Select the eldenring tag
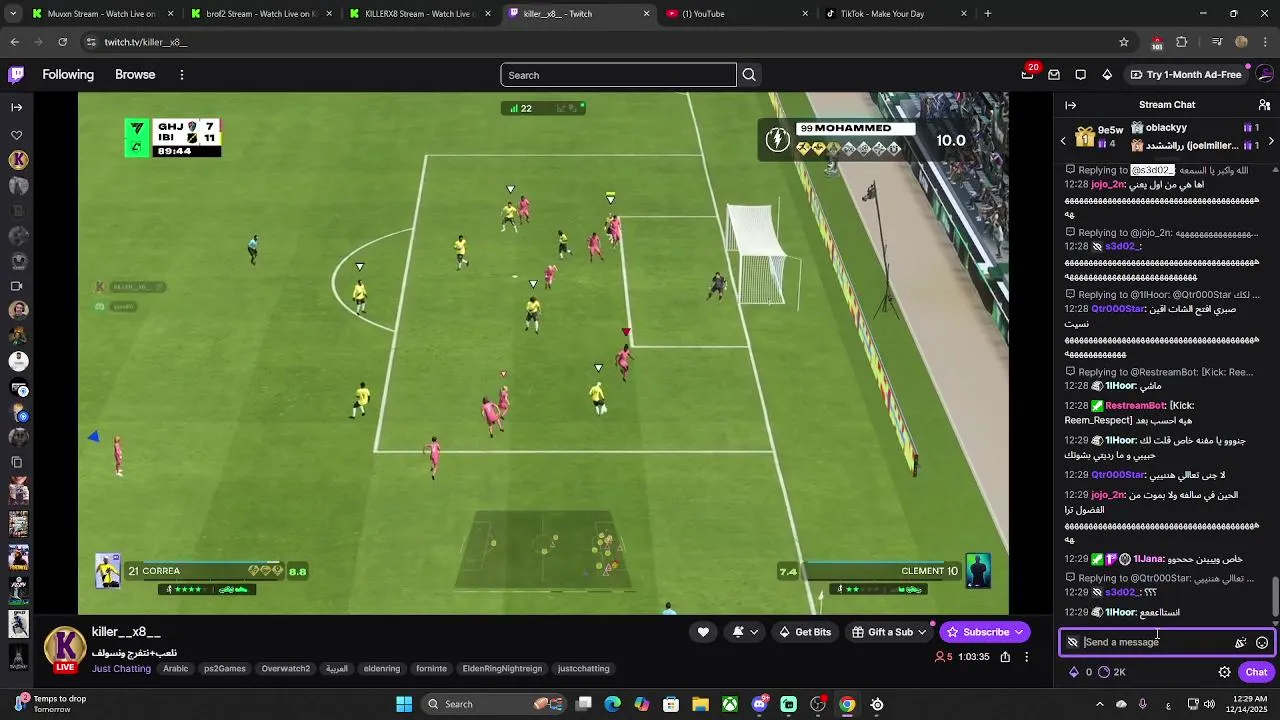1280x720 pixels. (x=382, y=669)
